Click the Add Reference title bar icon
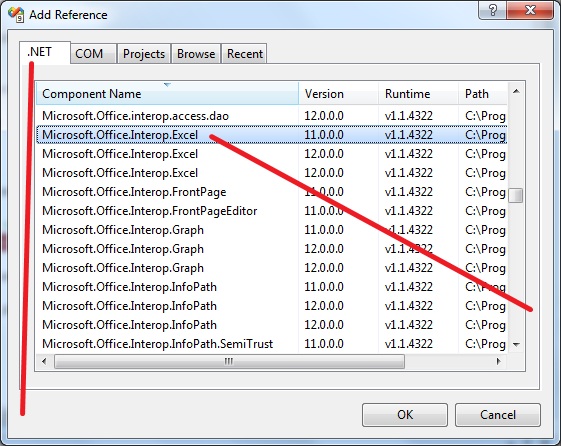Screen dimensions: 561x446 pos(16,14)
